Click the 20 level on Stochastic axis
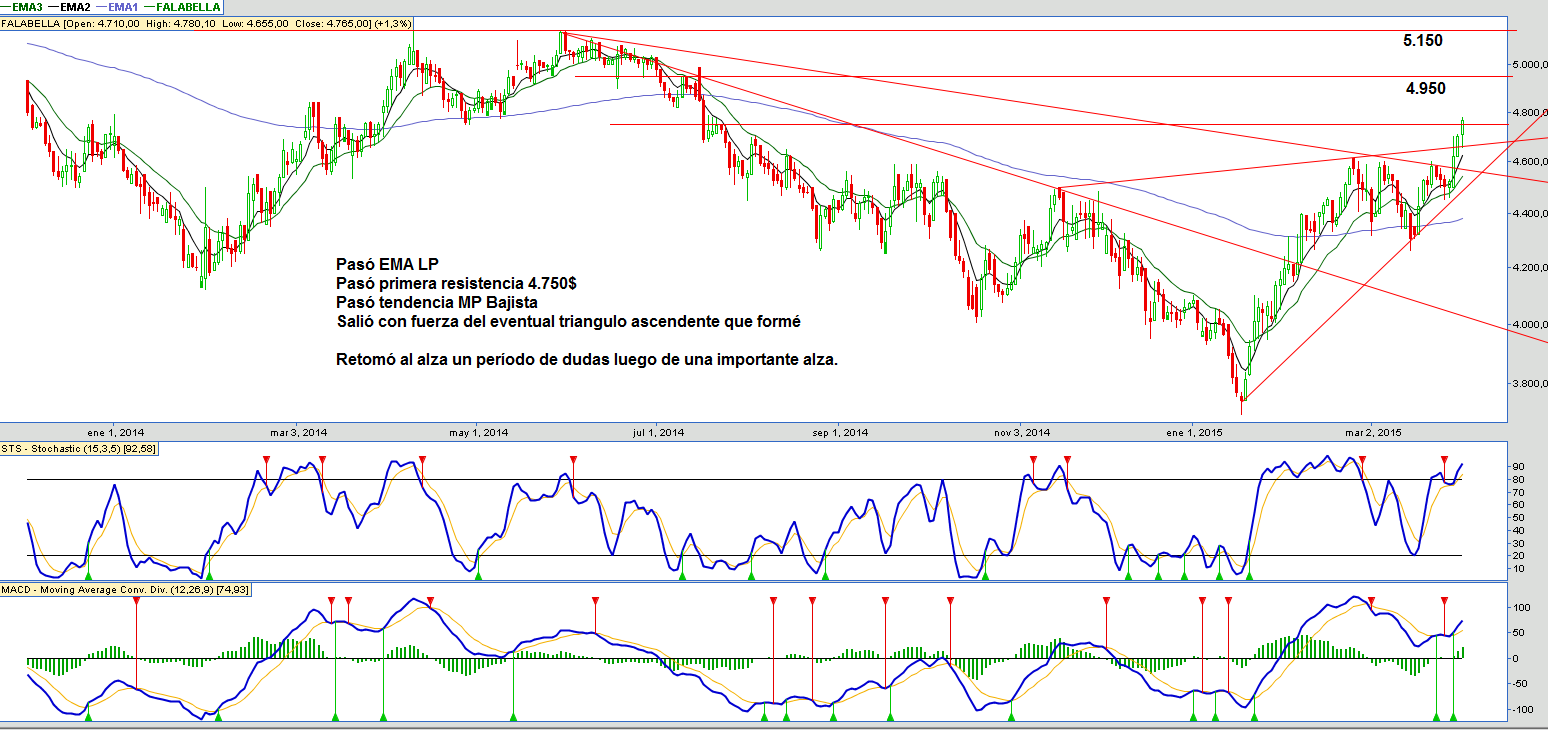The image size is (1548, 730). point(1518,556)
